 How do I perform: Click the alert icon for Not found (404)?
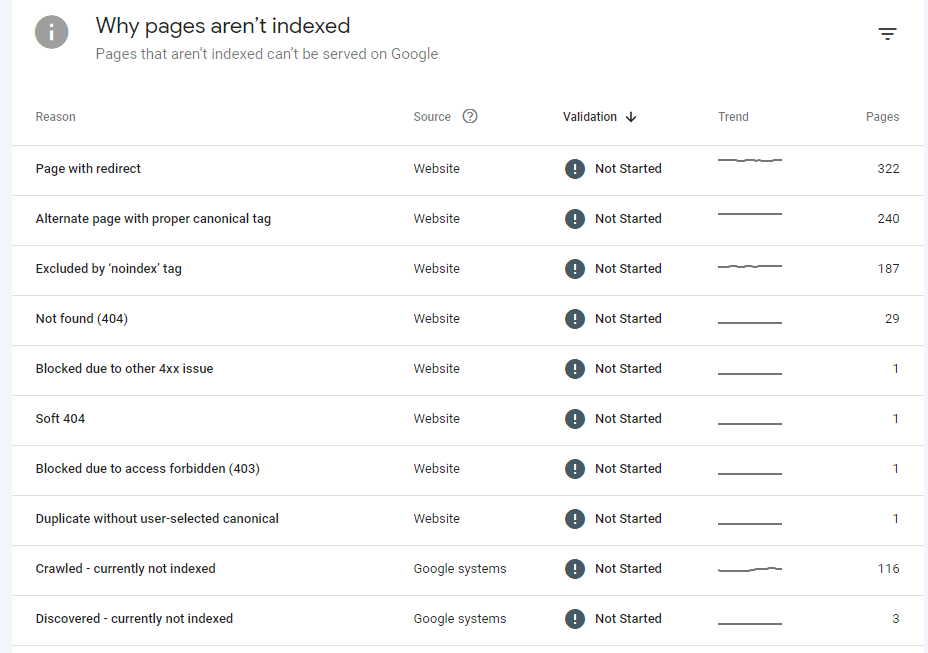pyautogui.click(x=574, y=319)
